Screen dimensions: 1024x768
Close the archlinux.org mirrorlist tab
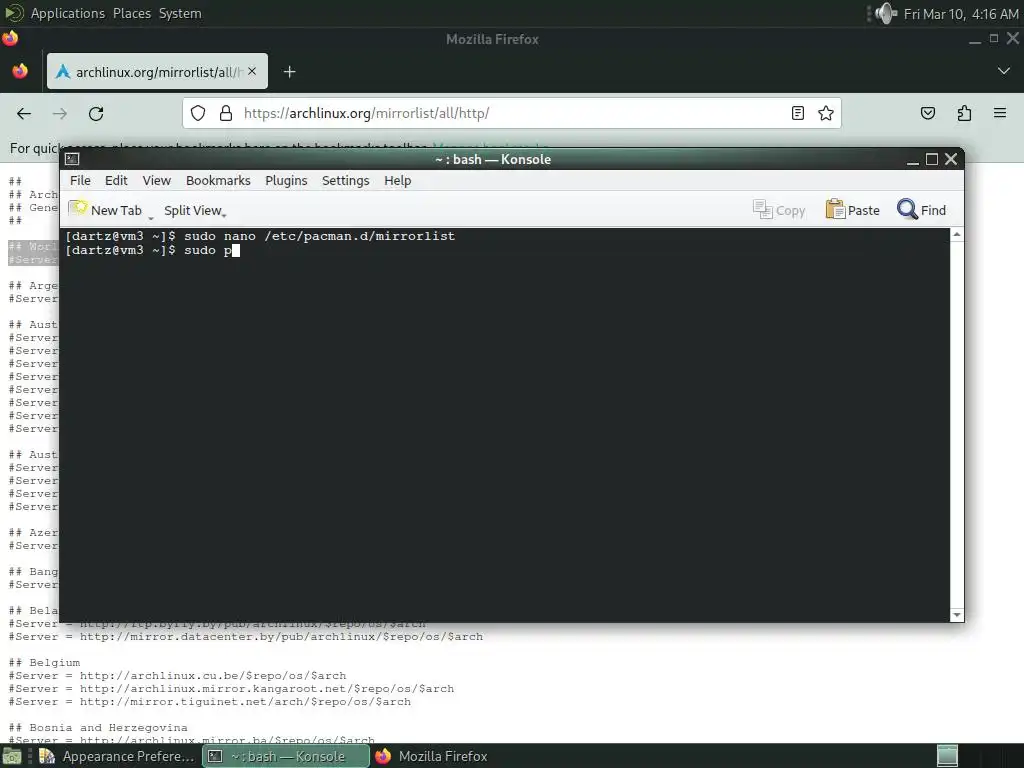[x=252, y=71]
